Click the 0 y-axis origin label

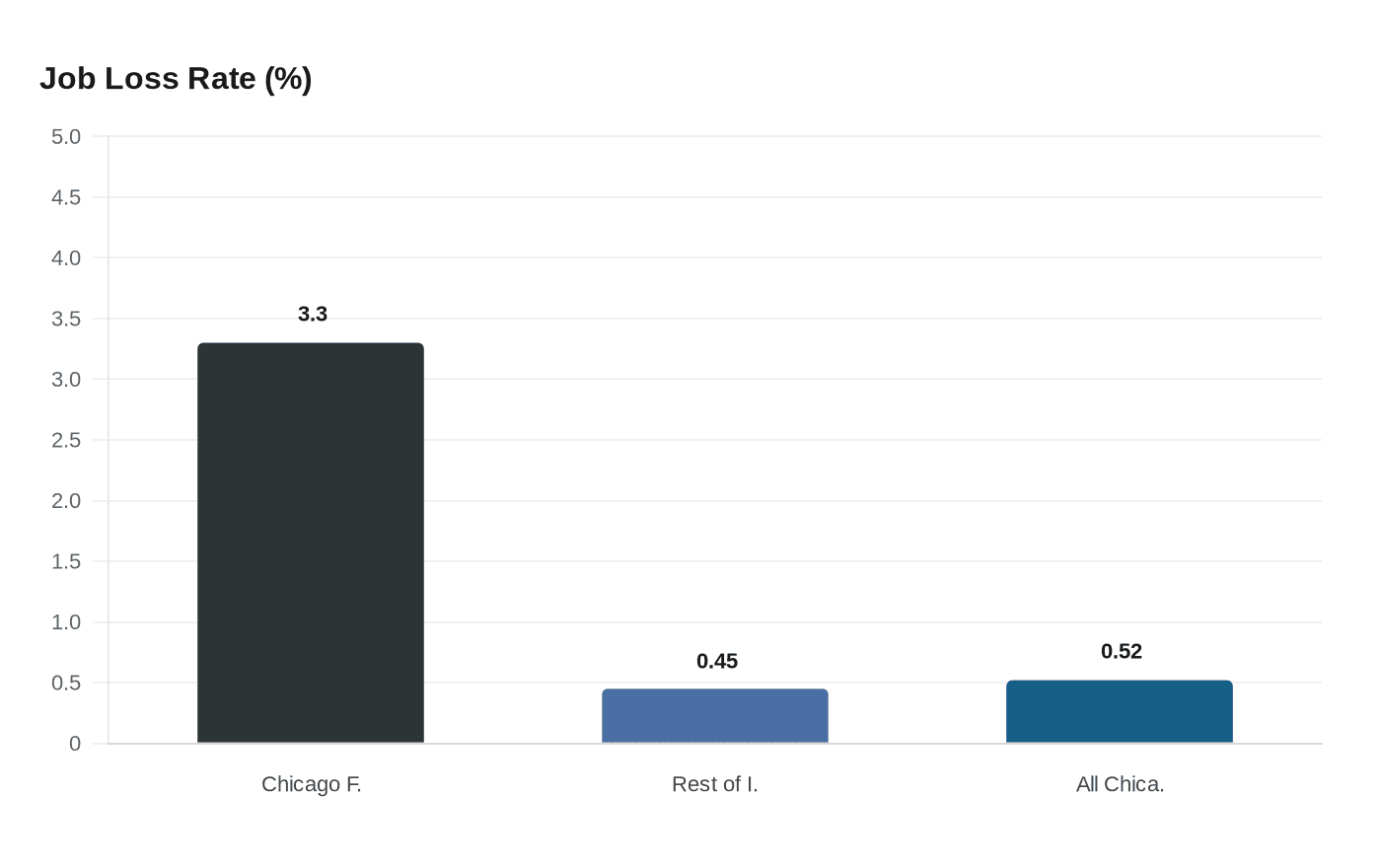pos(75,744)
